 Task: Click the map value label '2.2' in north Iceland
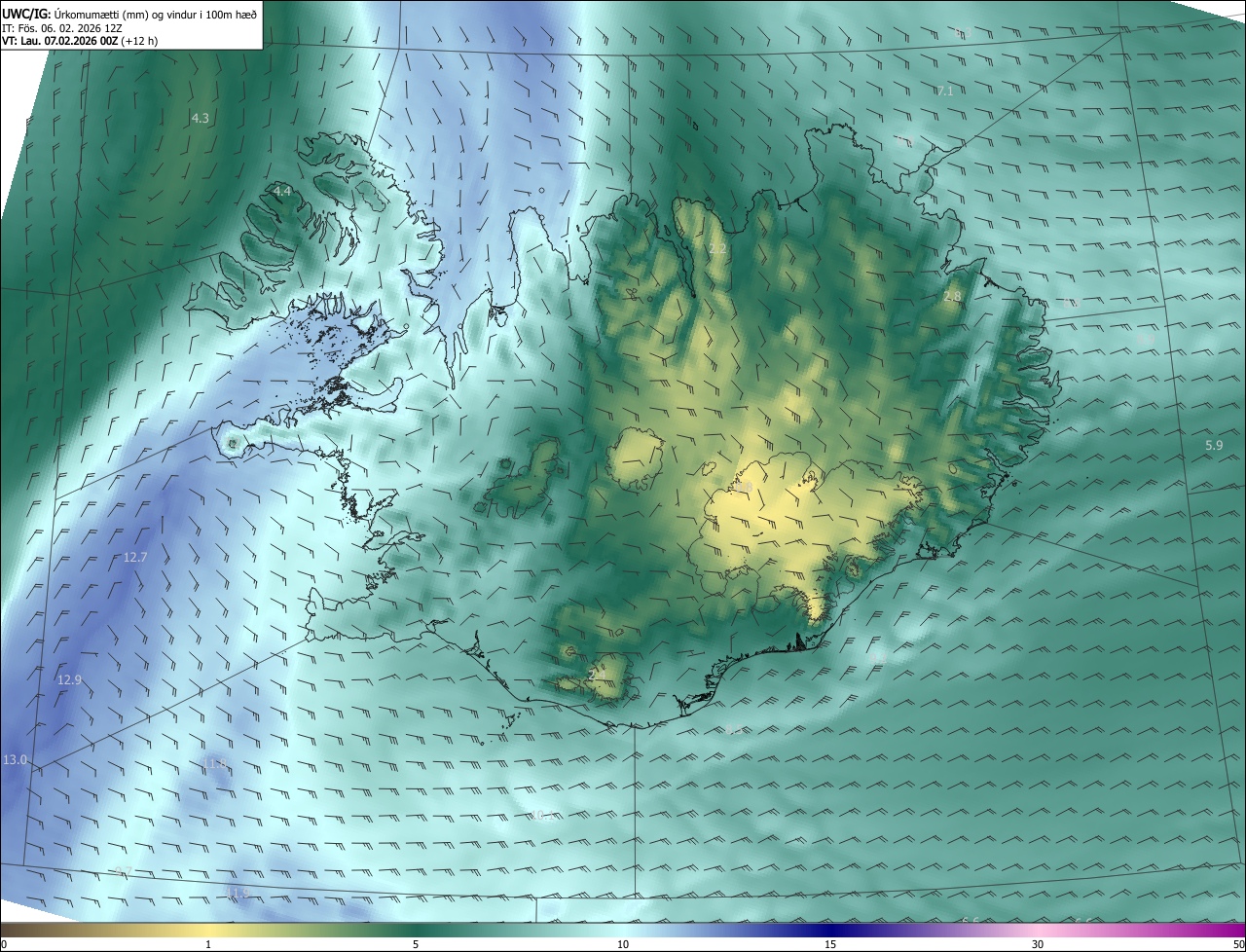tap(717, 249)
